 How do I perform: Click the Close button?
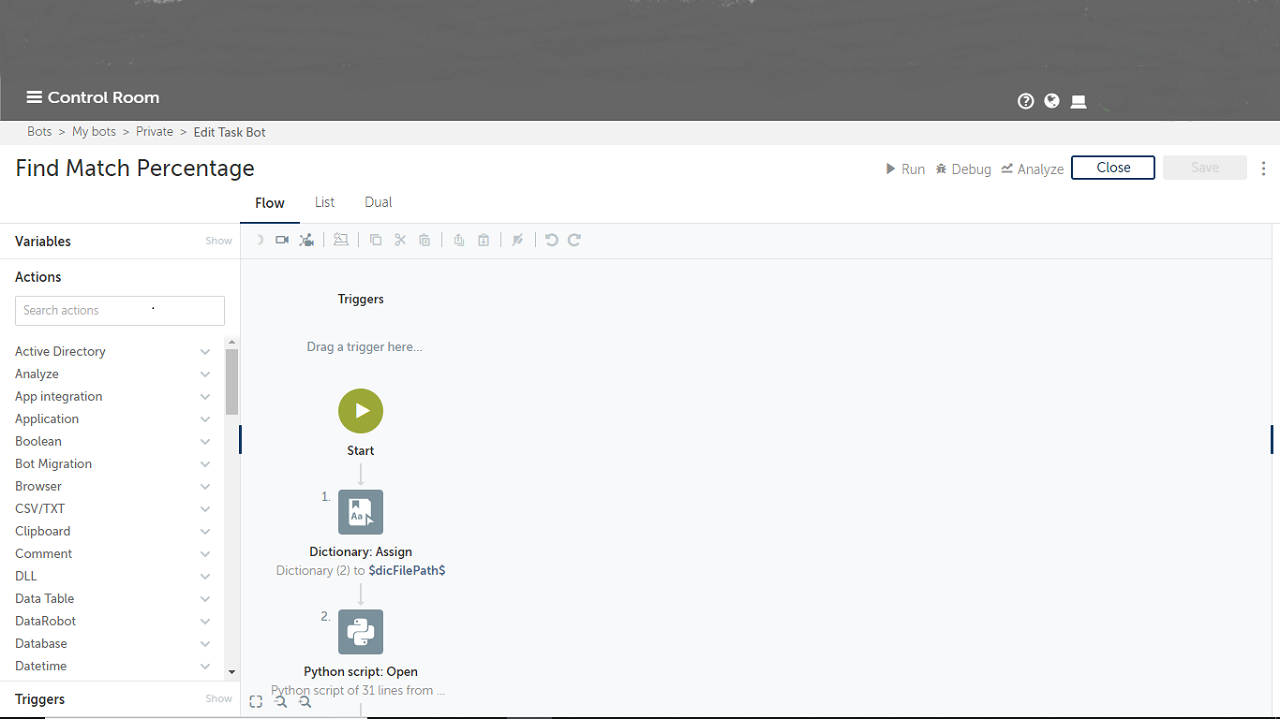[1113, 168]
